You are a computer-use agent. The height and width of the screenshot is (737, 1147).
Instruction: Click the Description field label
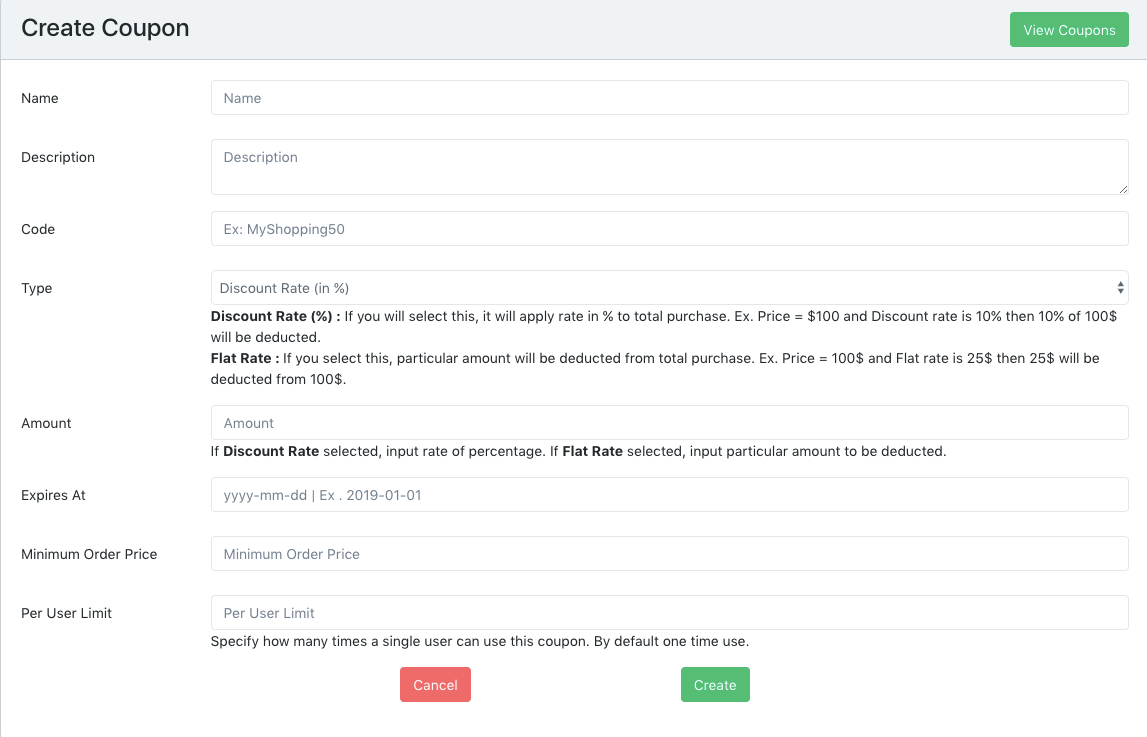58,157
